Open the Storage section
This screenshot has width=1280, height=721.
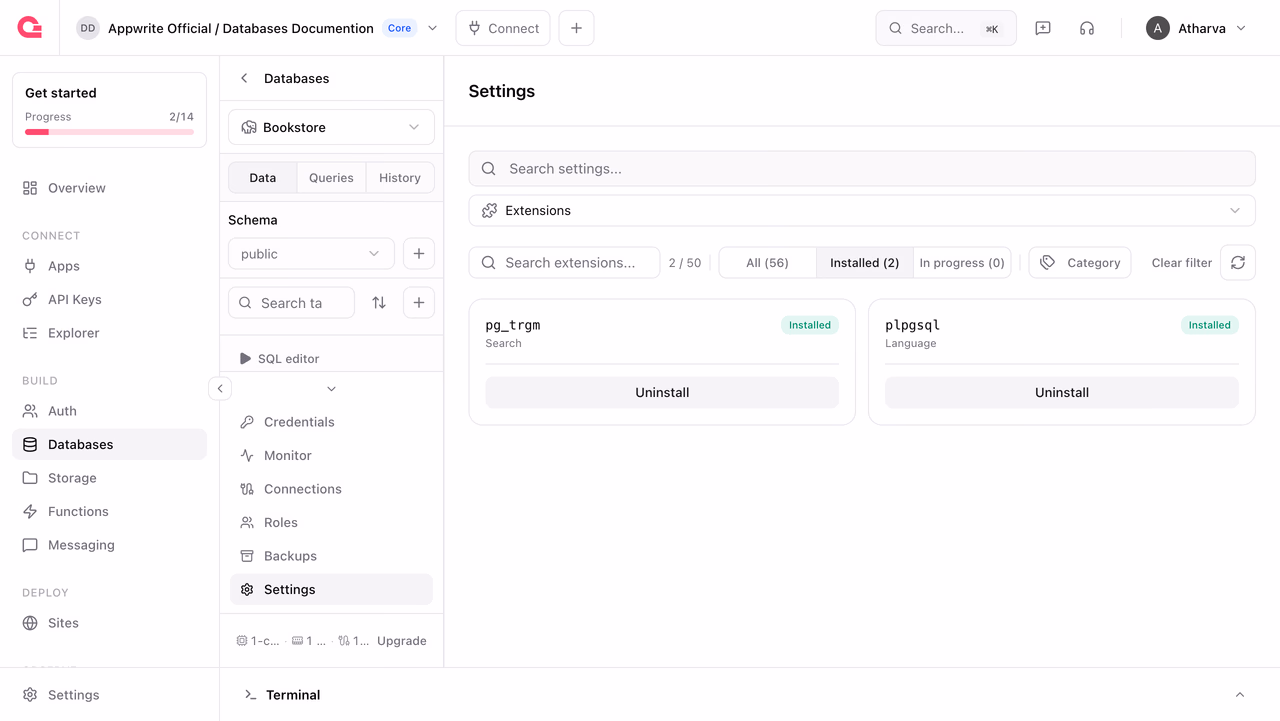coord(109,478)
